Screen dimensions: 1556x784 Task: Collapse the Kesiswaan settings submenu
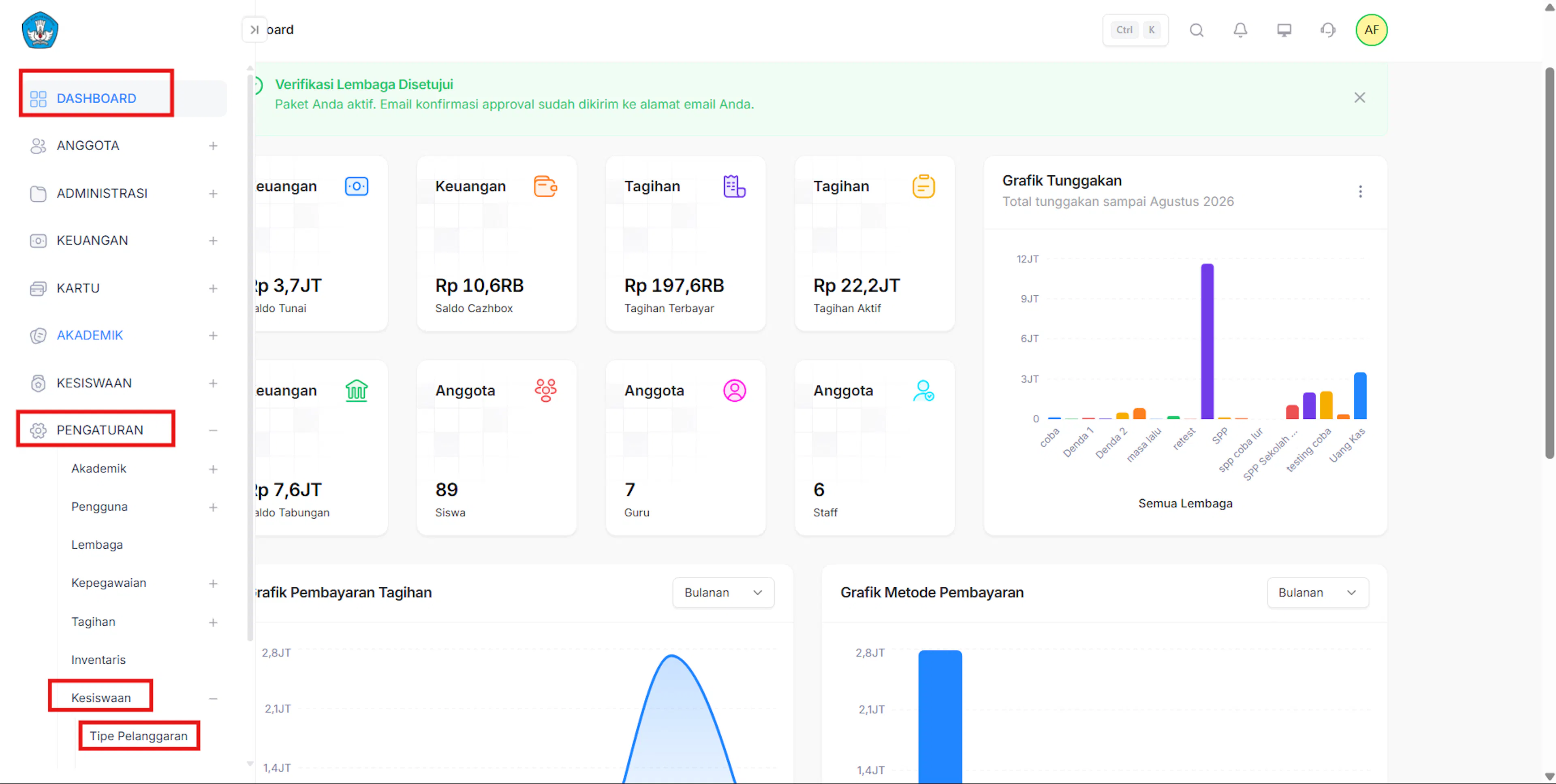point(213,698)
